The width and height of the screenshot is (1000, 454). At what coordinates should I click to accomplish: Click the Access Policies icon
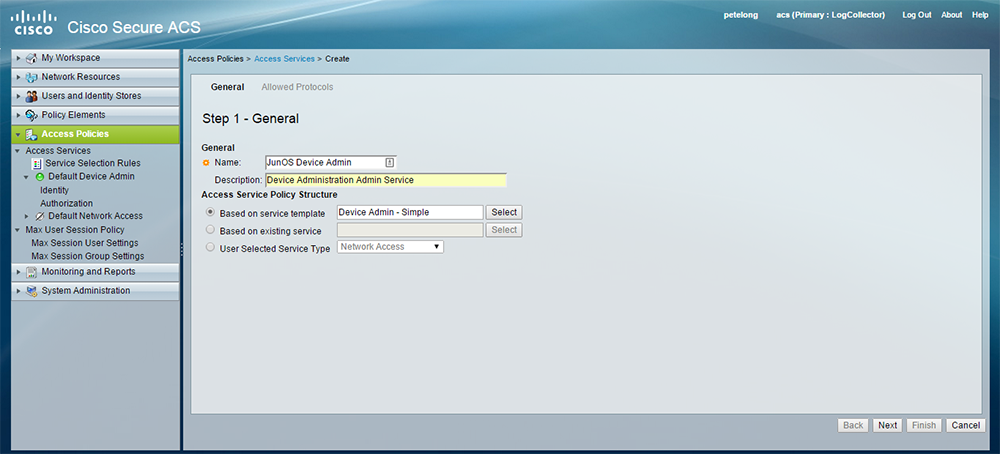[x=31, y=135]
